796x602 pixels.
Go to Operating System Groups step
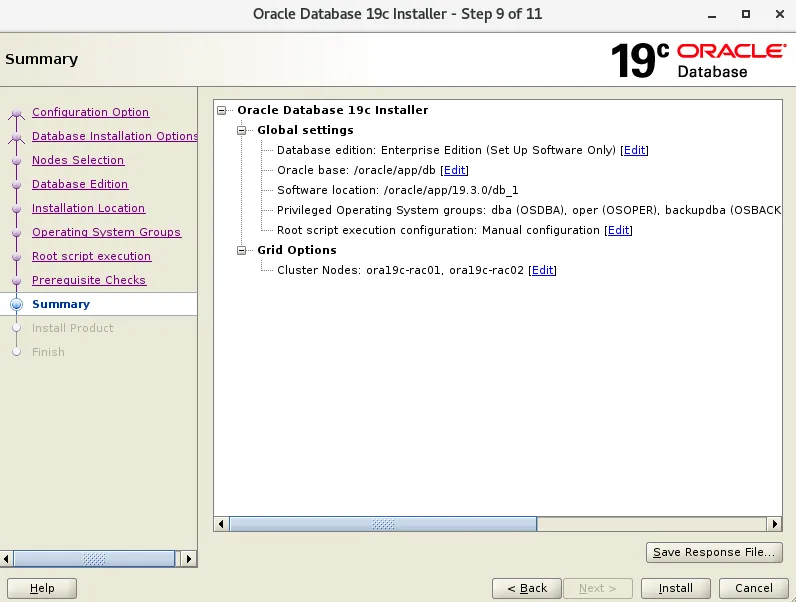point(106,232)
